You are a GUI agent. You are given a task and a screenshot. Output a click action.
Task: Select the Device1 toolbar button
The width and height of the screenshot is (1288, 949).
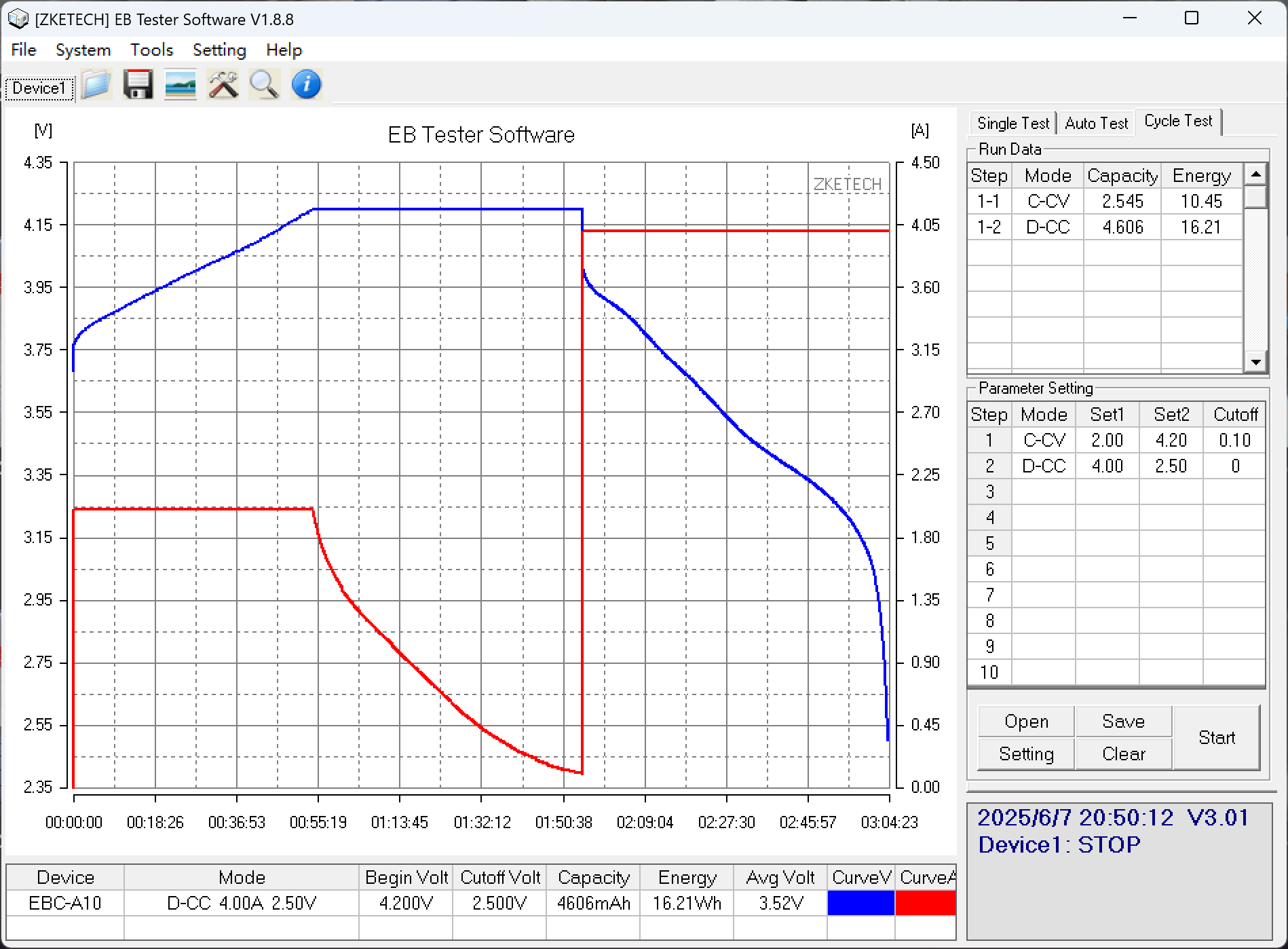39,88
